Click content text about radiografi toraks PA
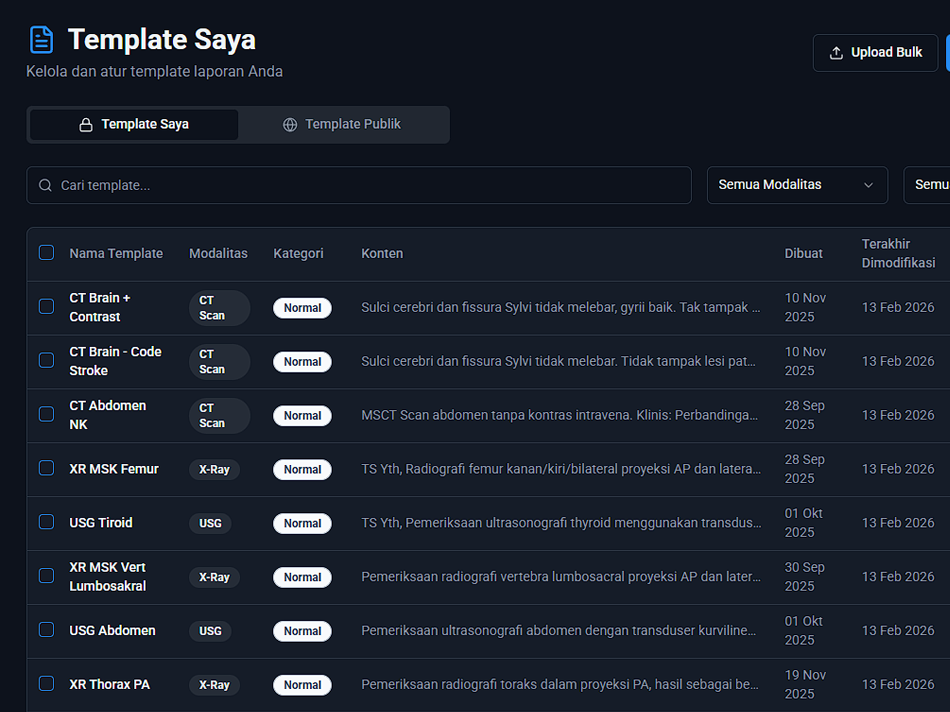Image resolution: width=950 pixels, height=712 pixels. pos(560,685)
